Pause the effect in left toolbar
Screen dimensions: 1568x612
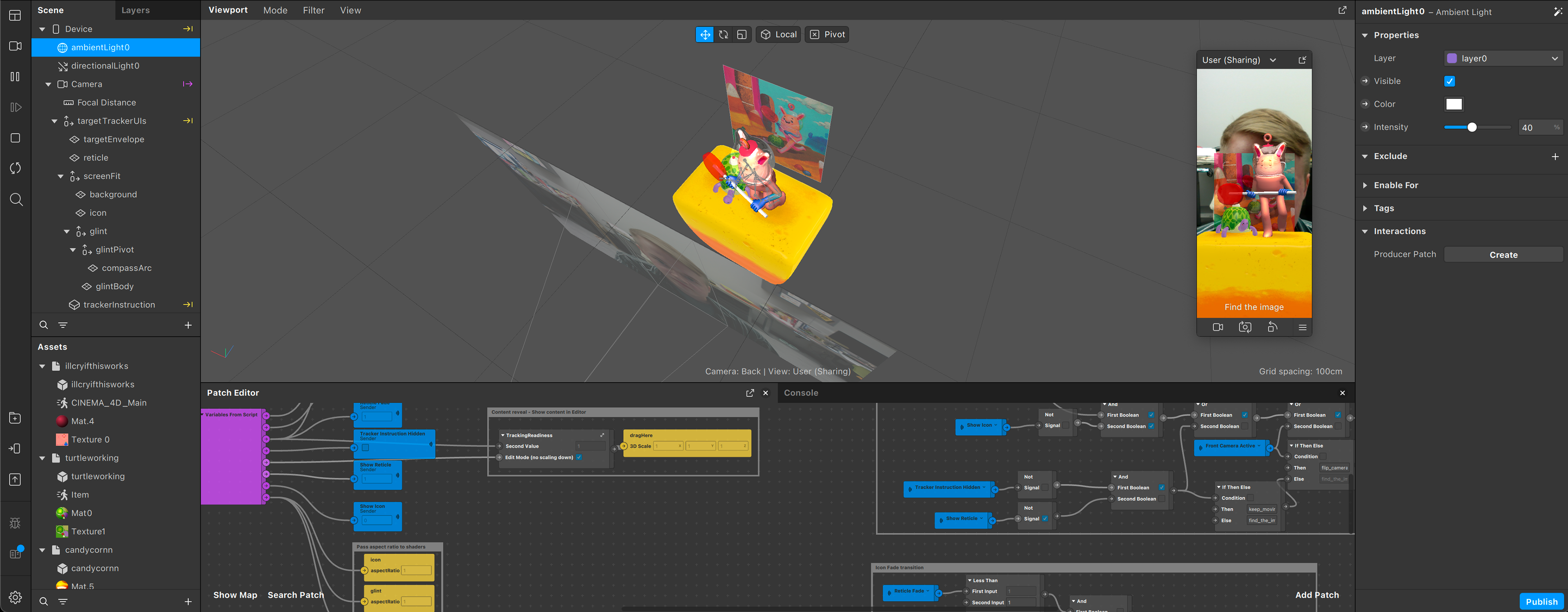click(x=15, y=77)
